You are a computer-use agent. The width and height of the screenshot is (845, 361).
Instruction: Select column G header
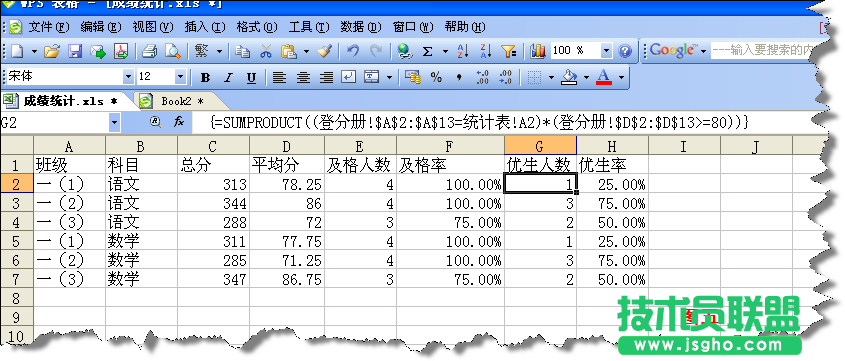(541, 146)
